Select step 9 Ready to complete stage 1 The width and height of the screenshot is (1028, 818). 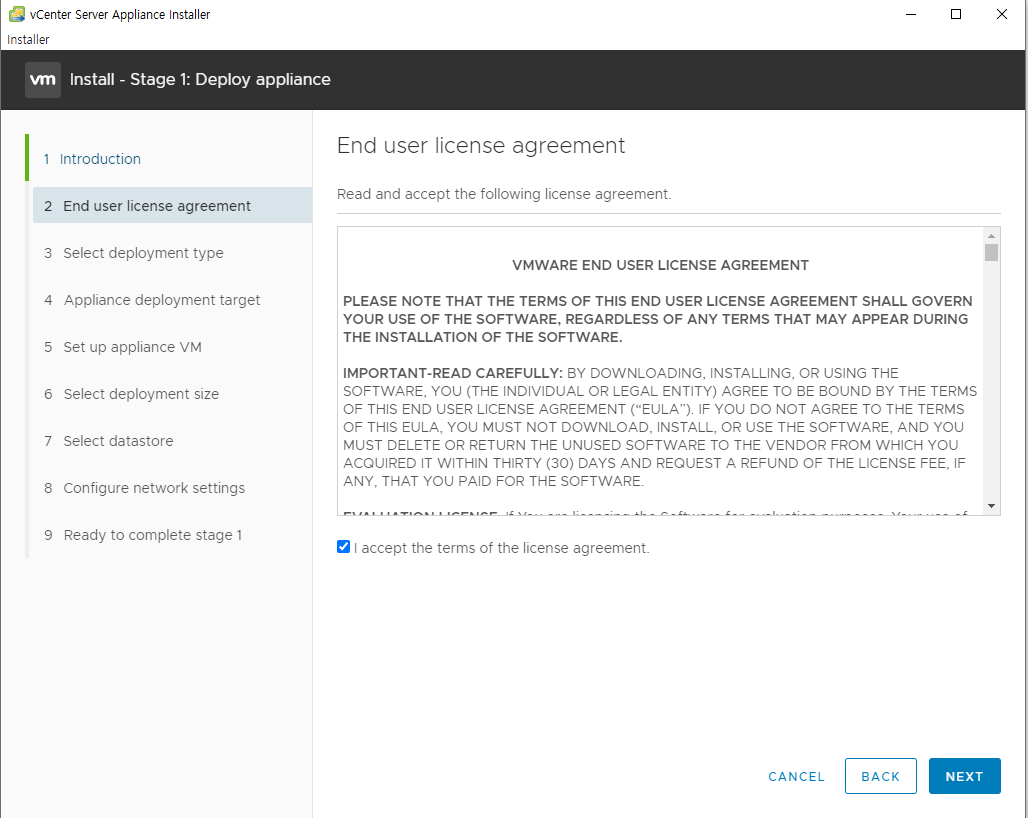tap(143, 535)
